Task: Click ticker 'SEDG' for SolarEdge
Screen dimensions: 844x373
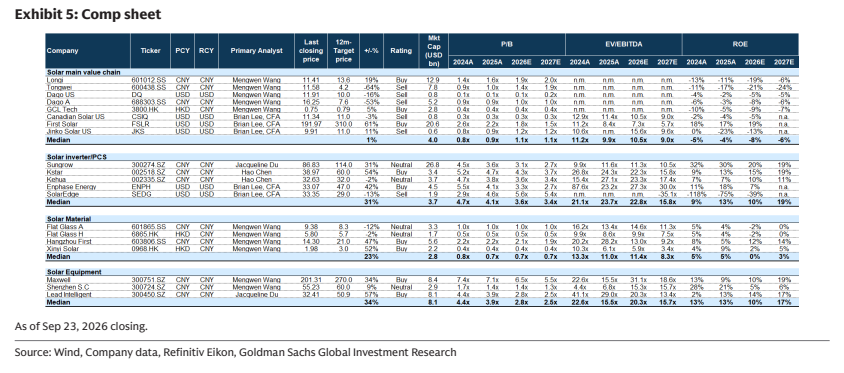Action: [x=140, y=193]
